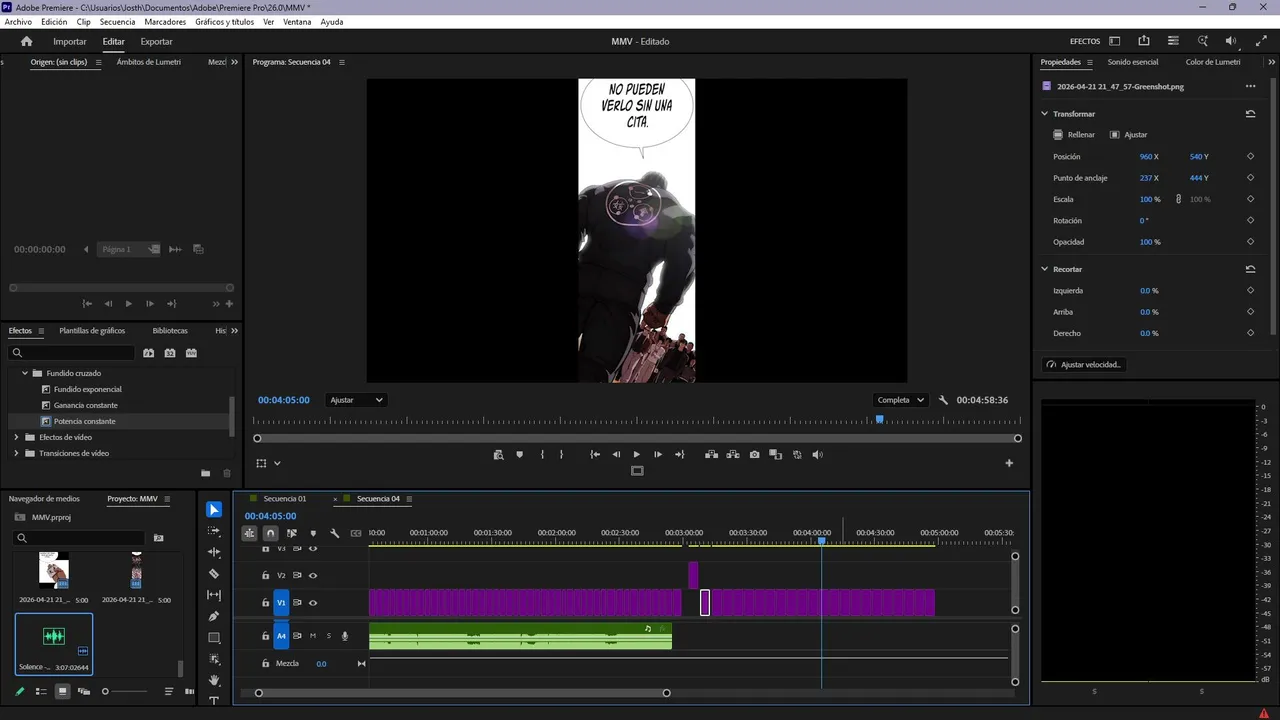This screenshot has height=720, width=1280.
Task: Switch to Secuencia 01 timeline tab
Action: coord(285,499)
